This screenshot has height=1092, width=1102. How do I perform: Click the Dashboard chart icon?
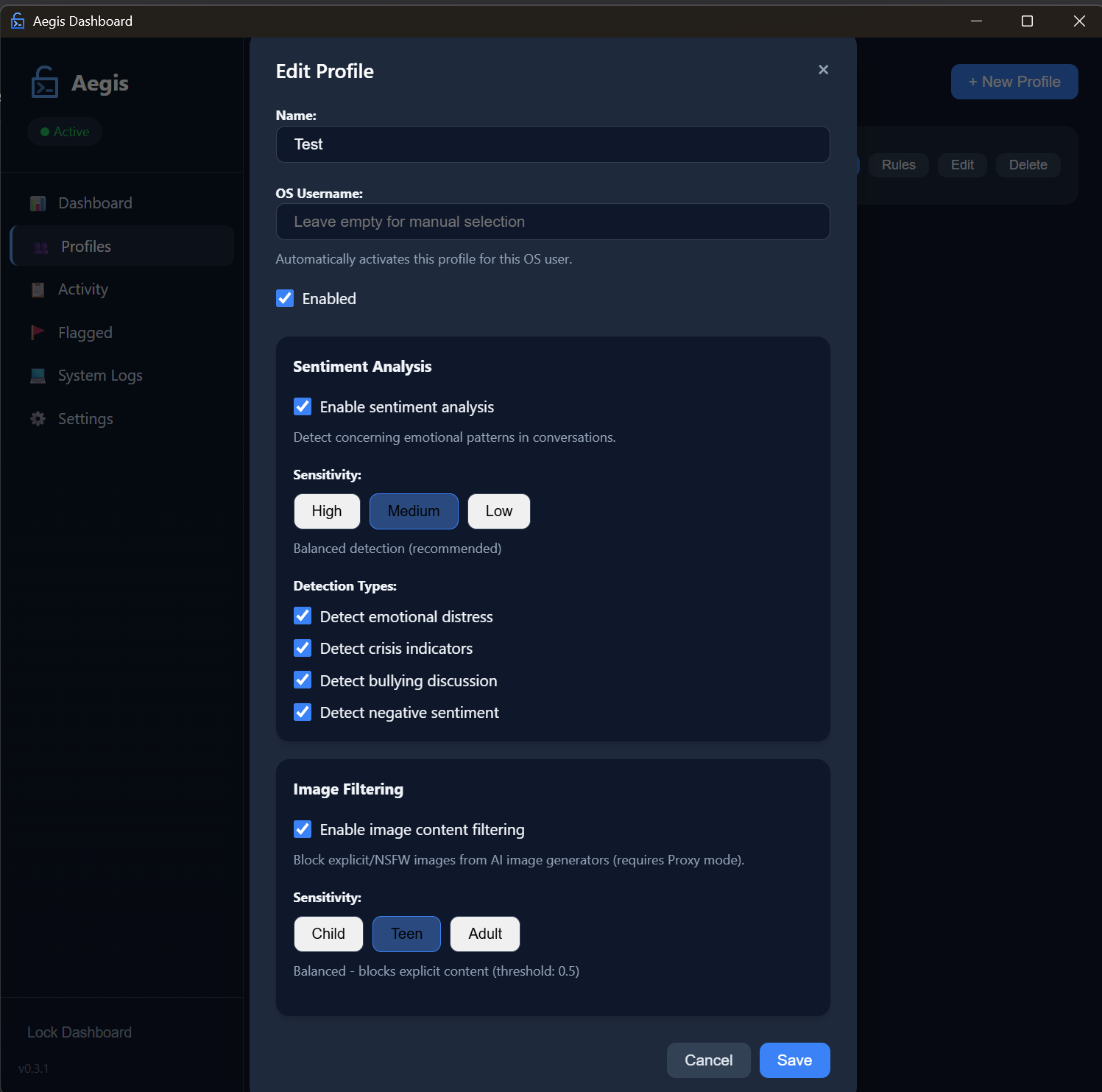[38, 203]
